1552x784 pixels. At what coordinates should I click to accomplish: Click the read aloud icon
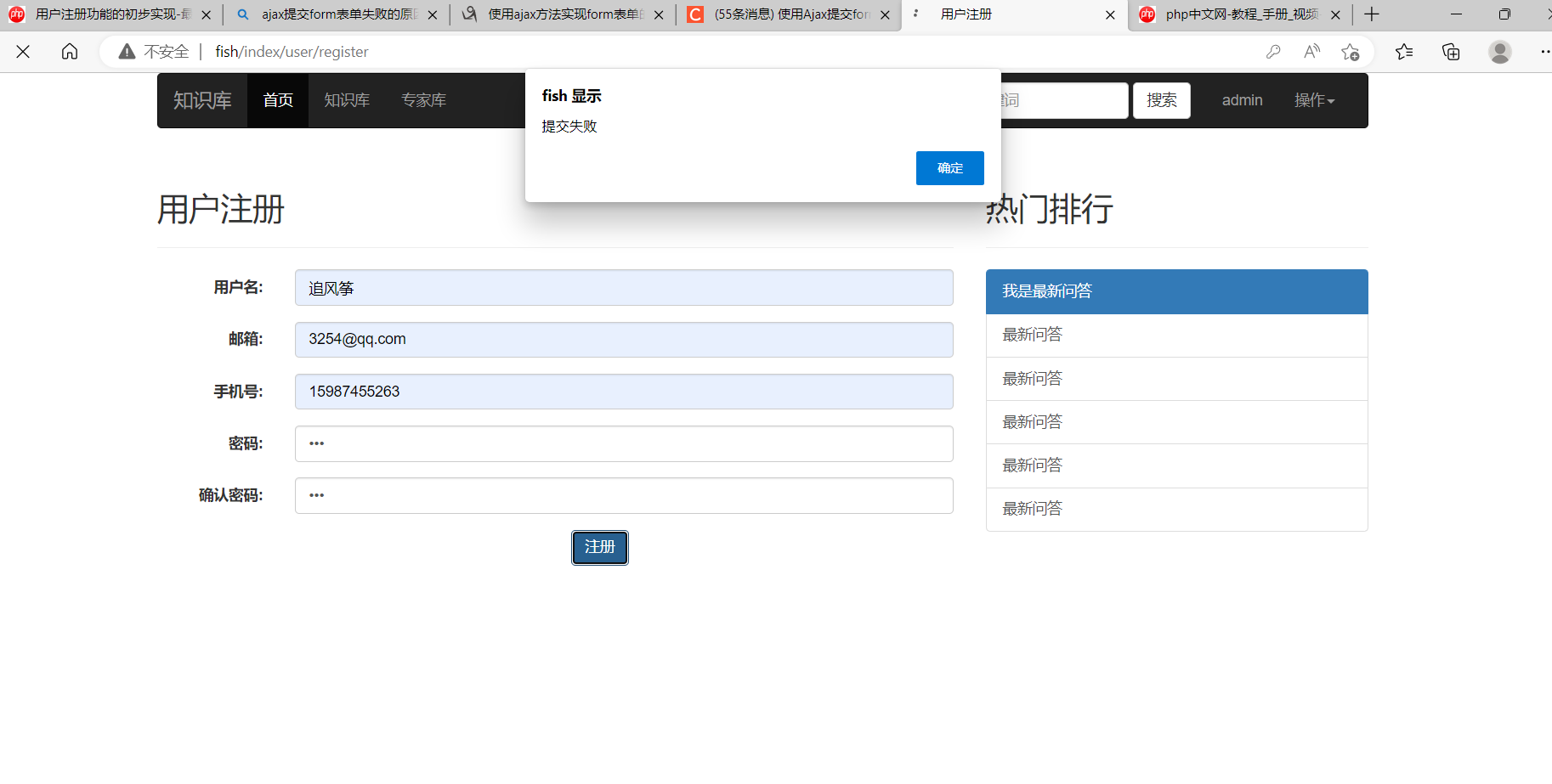point(1311,52)
